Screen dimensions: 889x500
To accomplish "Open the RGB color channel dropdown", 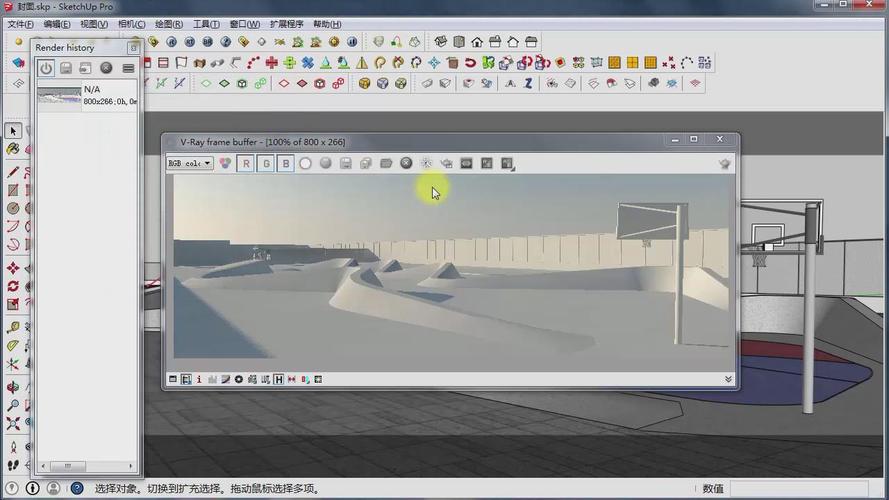I will click(x=189, y=163).
